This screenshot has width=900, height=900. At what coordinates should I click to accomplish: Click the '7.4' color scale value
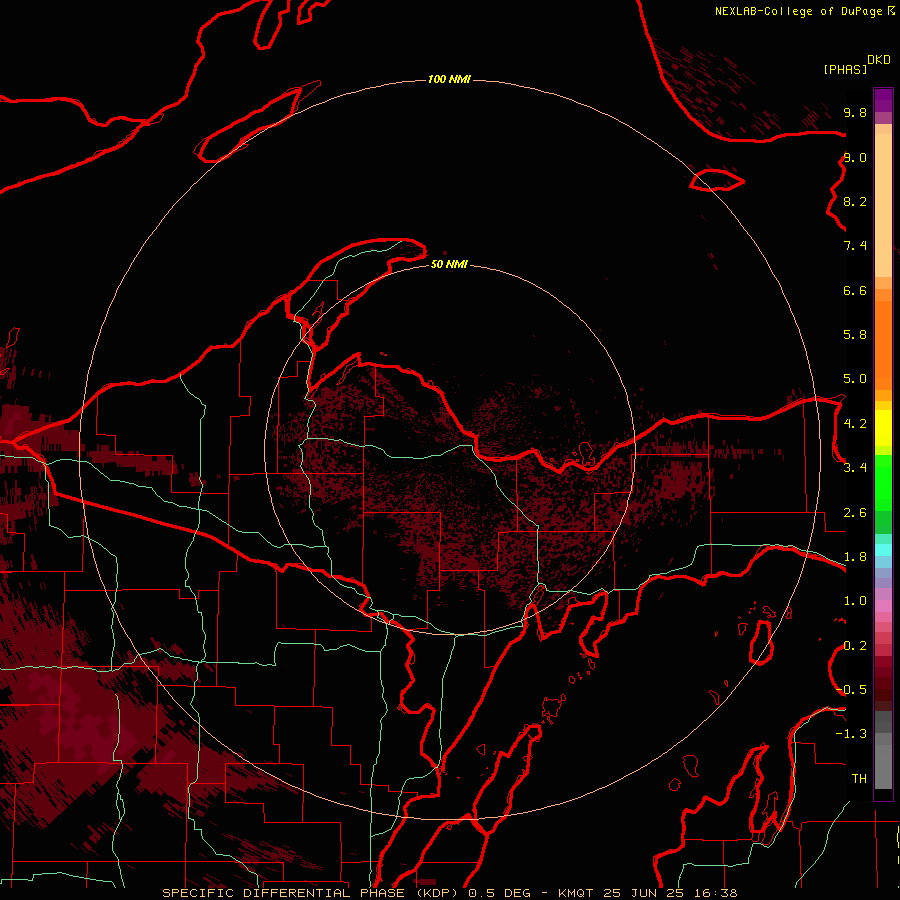855,246
